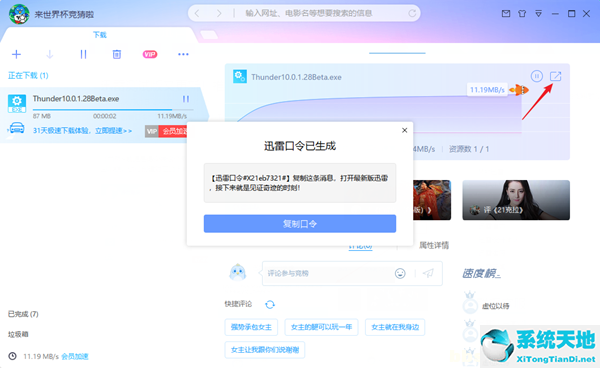
Task: Click the download progress bar of Thunder10.0.1.28Beta.exe
Action: (113, 110)
